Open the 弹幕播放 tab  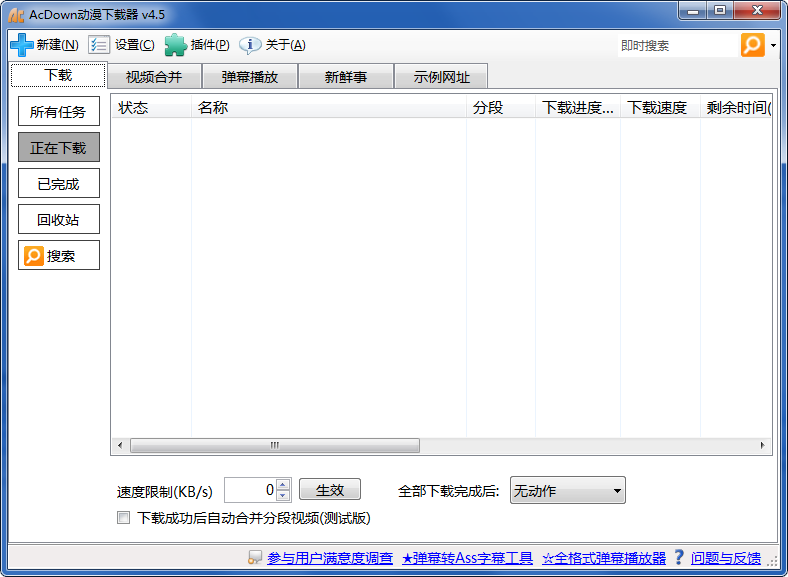tap(250, 77)
